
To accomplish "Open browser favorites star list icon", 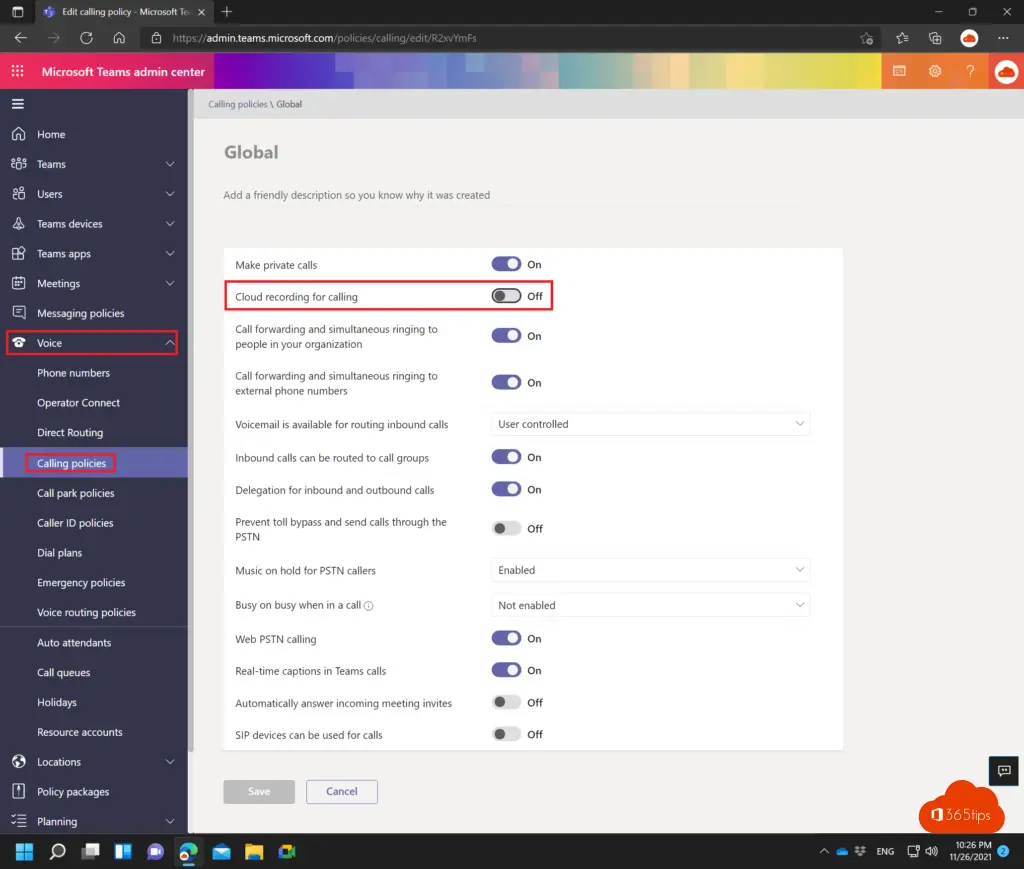I will coord(902,38).
